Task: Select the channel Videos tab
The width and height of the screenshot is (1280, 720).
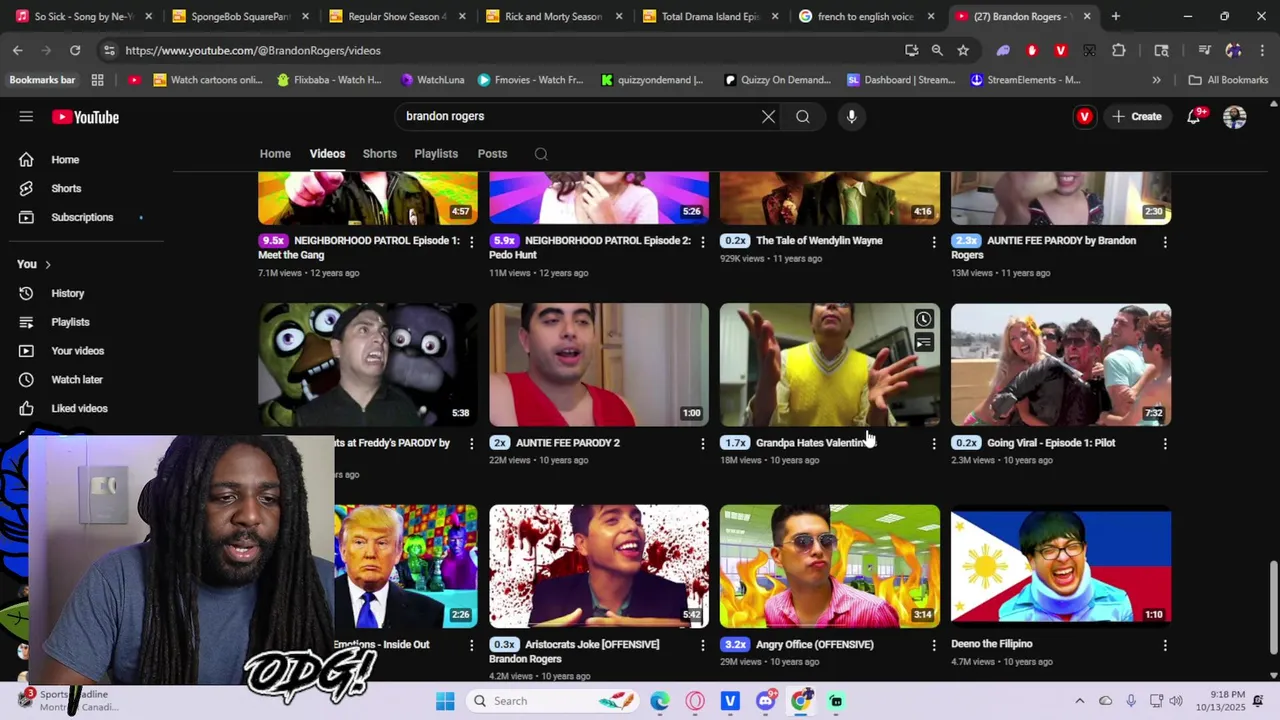Action: tap(327, 154)
